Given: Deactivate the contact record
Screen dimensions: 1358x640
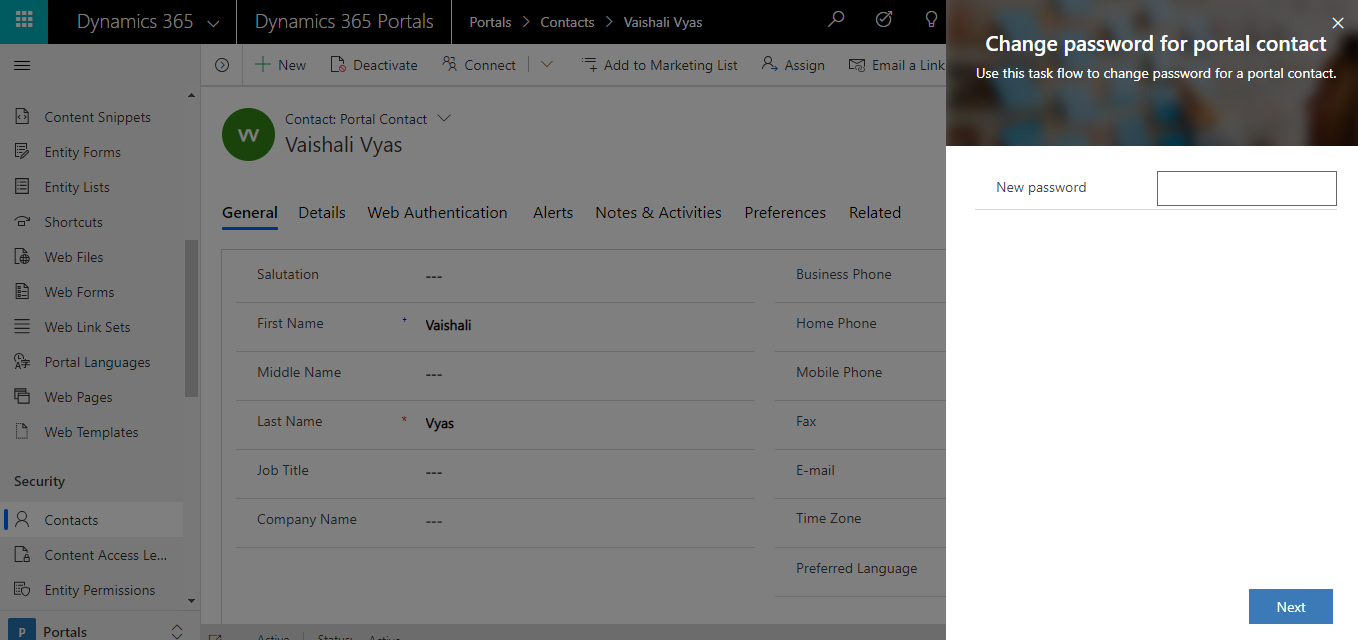Looking at the screenshot, I should point(373,65).
